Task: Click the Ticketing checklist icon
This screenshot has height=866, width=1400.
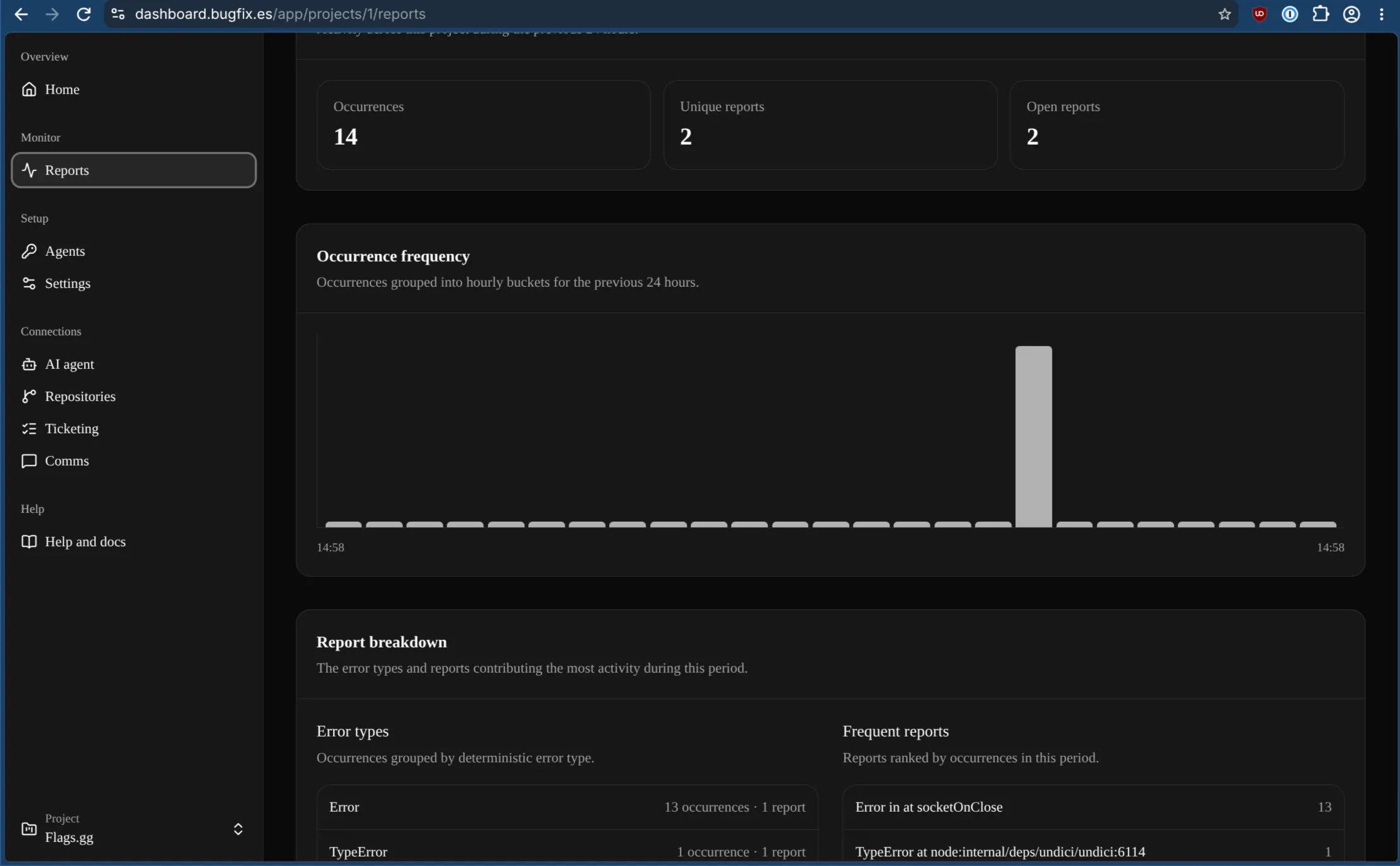Action: [x=29, y=428]
